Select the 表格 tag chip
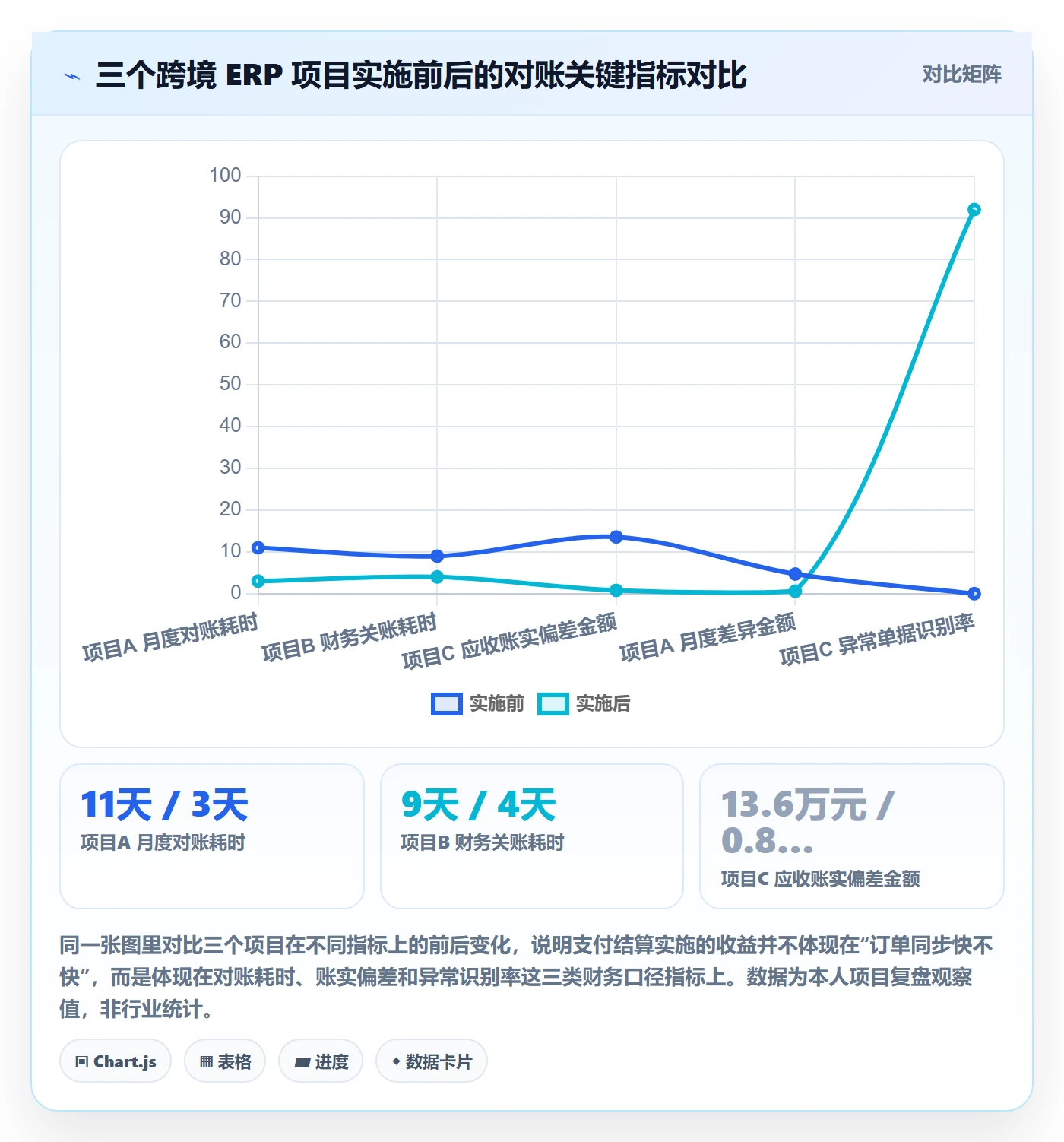The height and width of the screenshot is (1142, 1064). 225,1061
